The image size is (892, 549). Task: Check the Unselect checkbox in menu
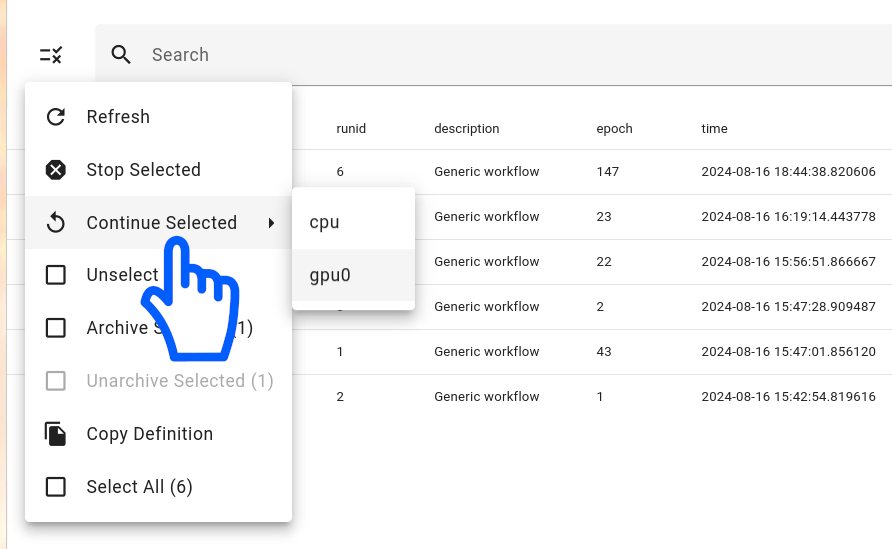(56, 275)
